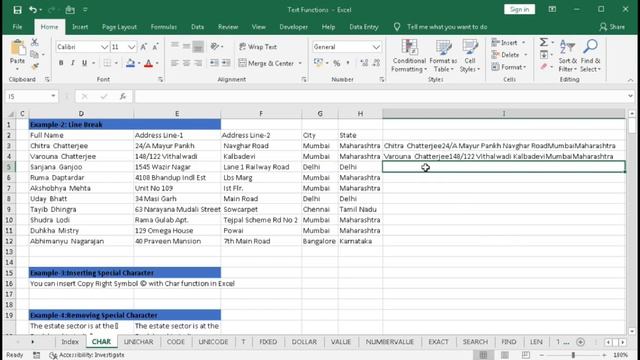Screen dimensions: 640x360
Task: Click the Sign in button
Action: (519, 9)
